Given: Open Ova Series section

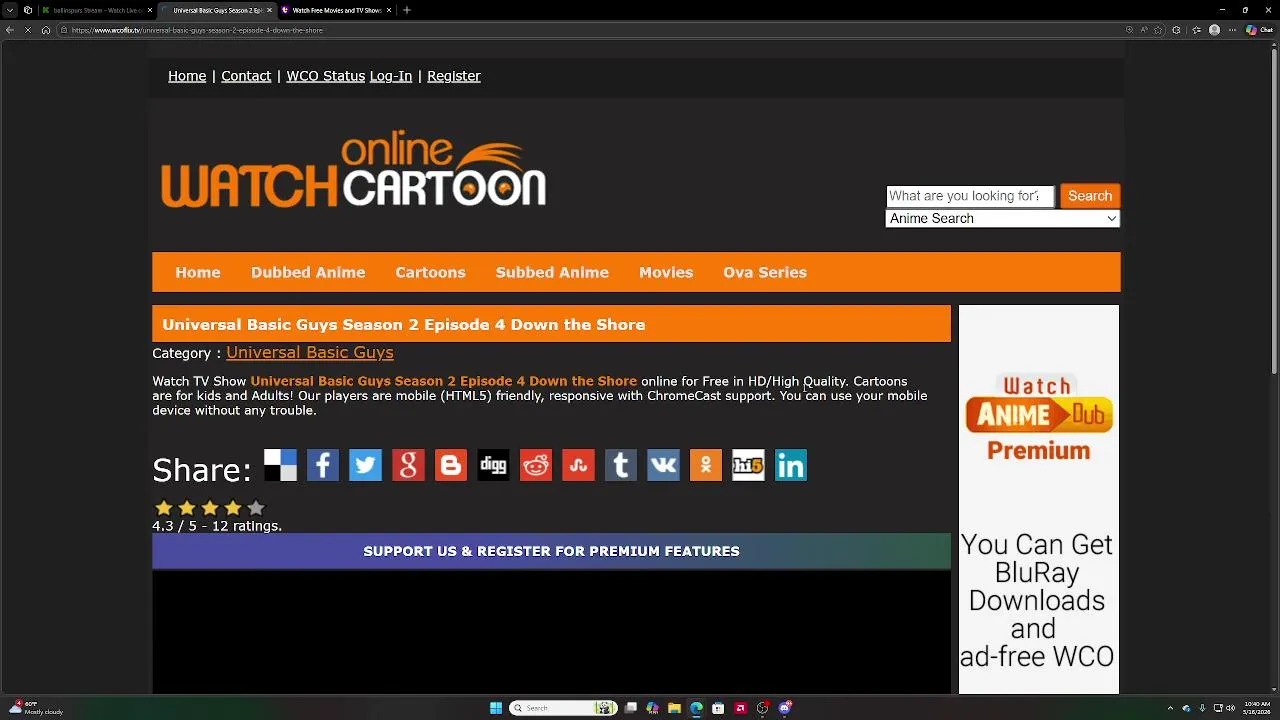Looking at the screenshot, I should point(765,272).
